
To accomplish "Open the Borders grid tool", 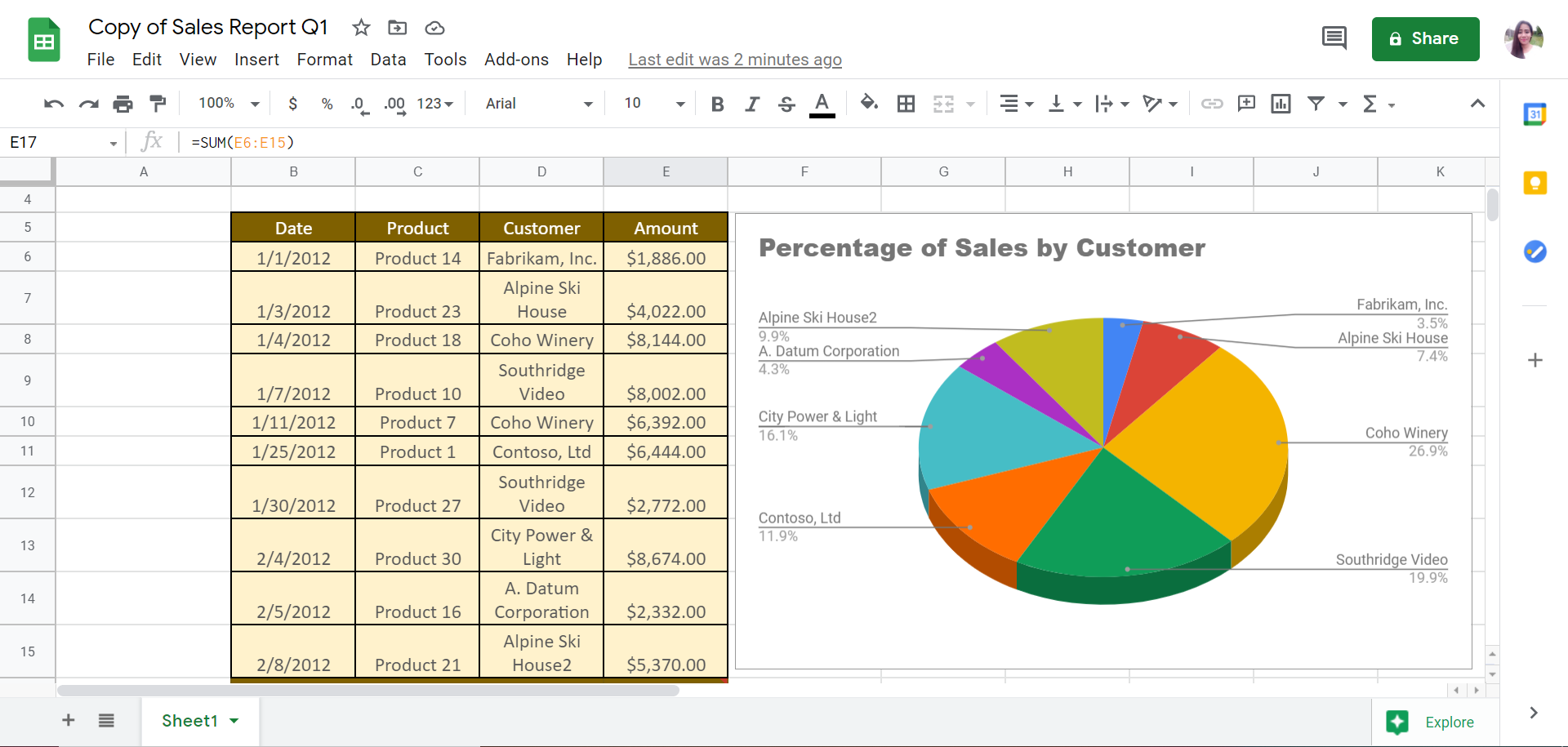I will (906, 104).
